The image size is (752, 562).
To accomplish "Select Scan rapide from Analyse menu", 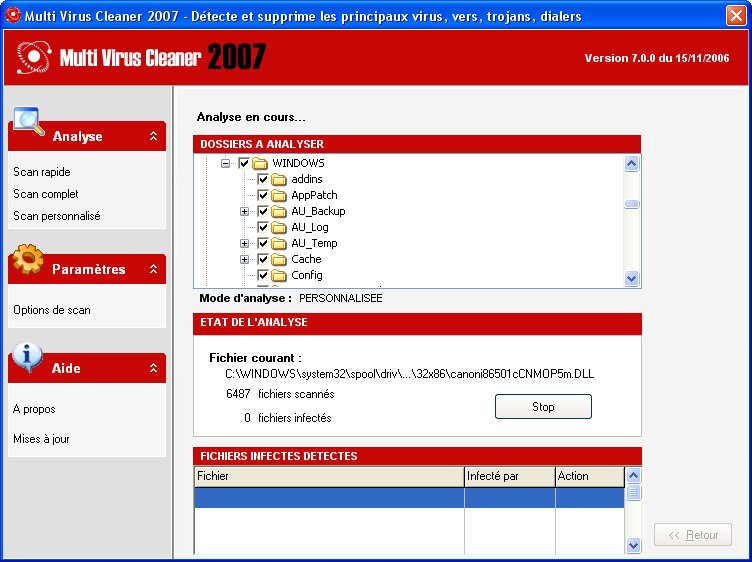I will pos(42,172).
